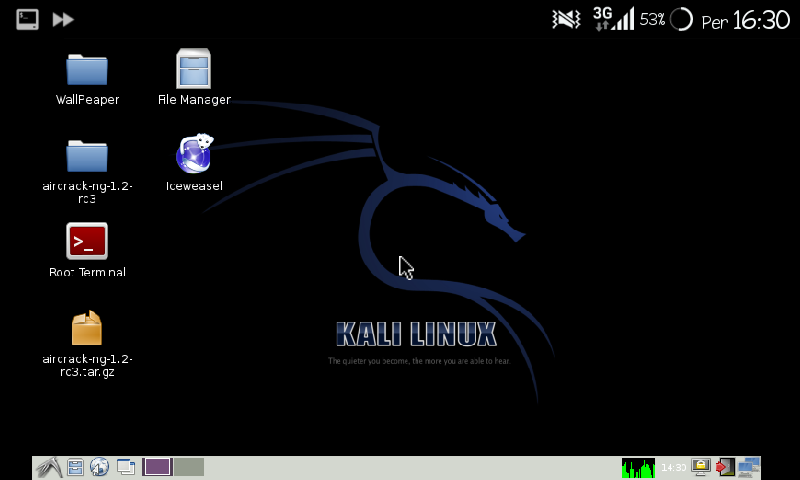
Task: Click the network computers icon in tray
Action: click(748, 467)
